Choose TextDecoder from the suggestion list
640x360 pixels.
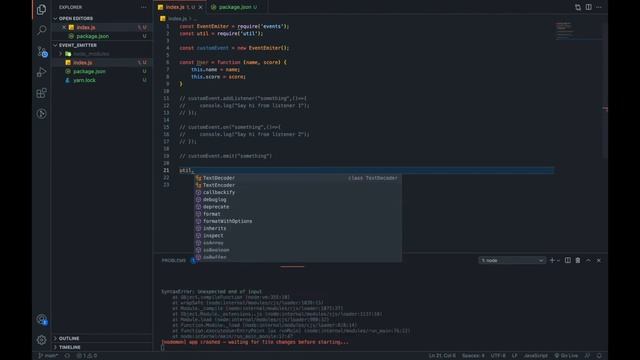pyautogui.click(x=298, y=178)
